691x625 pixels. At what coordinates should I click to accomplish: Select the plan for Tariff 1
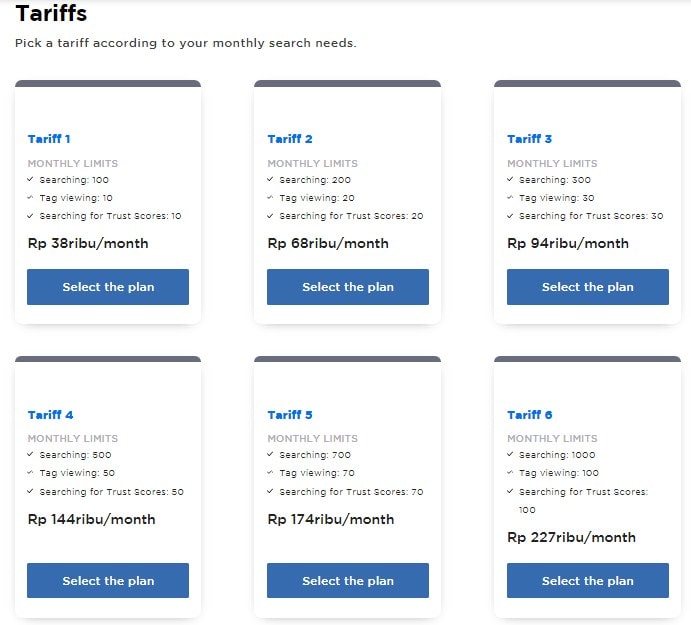coord(108,287)
